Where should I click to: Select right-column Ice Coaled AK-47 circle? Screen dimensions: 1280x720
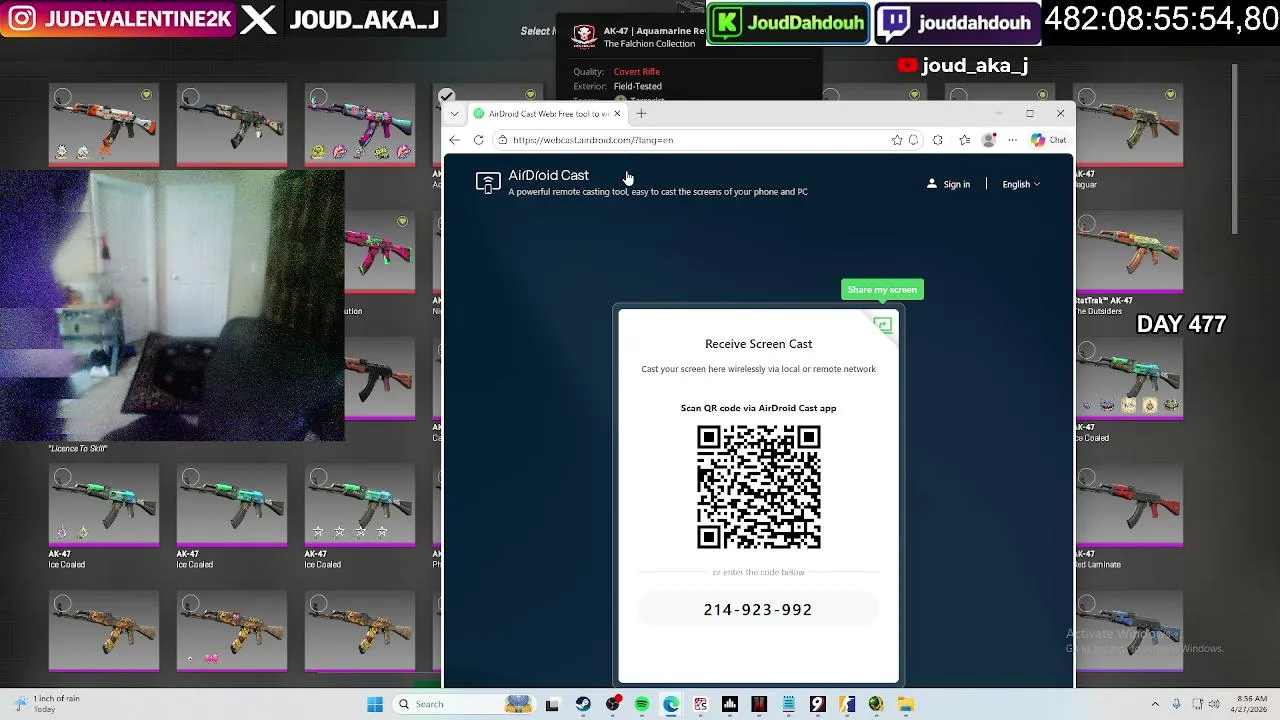1087,351
